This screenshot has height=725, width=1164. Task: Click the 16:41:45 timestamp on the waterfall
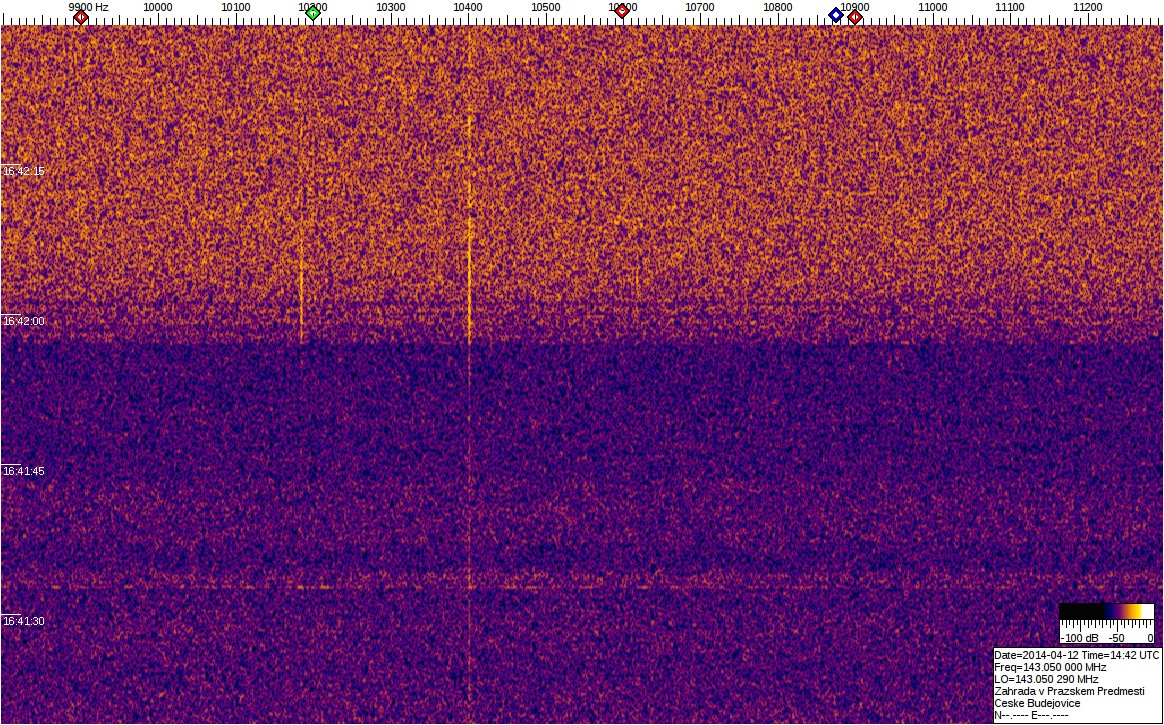coord(24,471)
